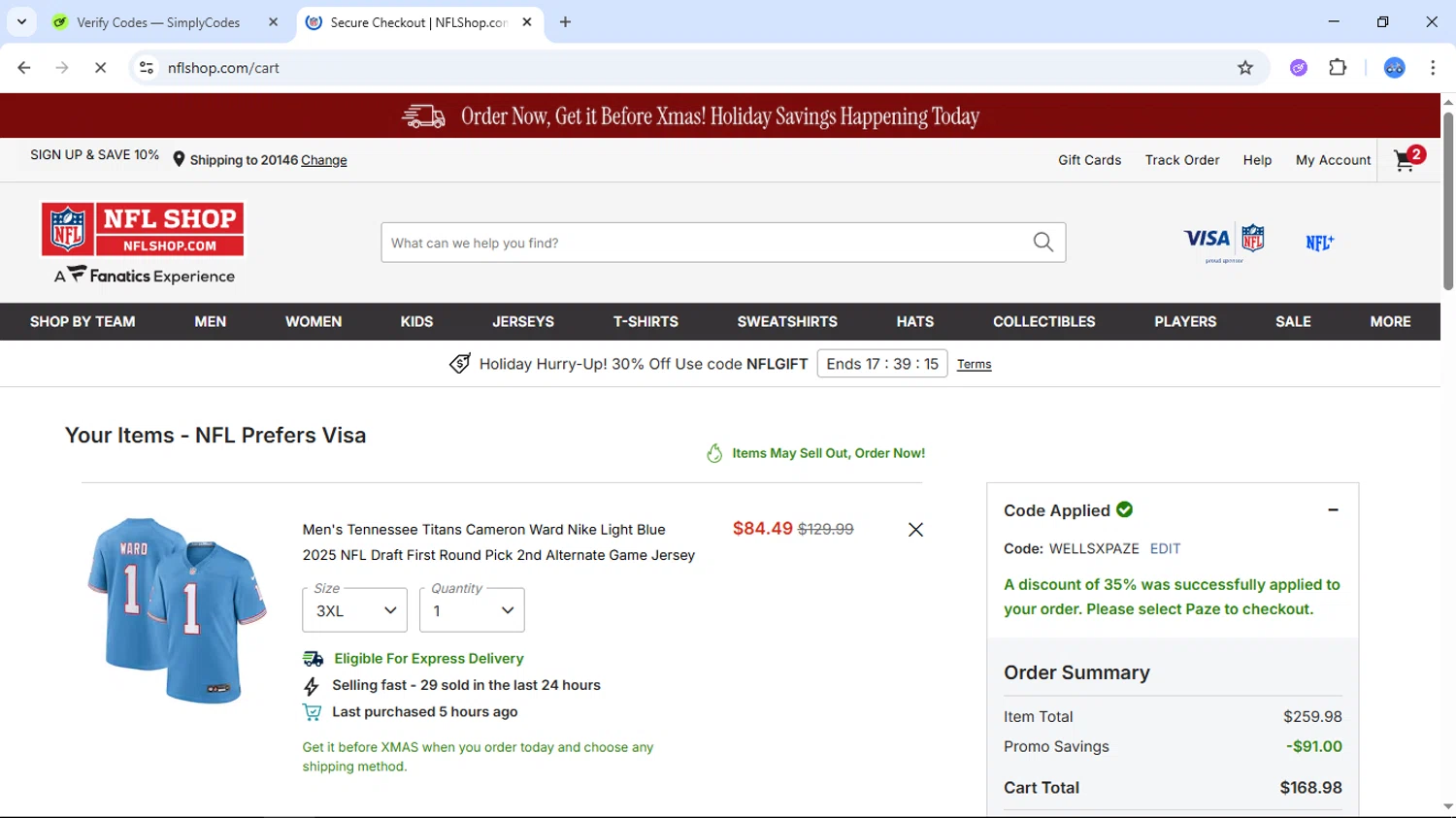Image resolution: width=1456 pixels, height=818 pixels.
Task: Stop page loading with X button
Action: point(100,67)
